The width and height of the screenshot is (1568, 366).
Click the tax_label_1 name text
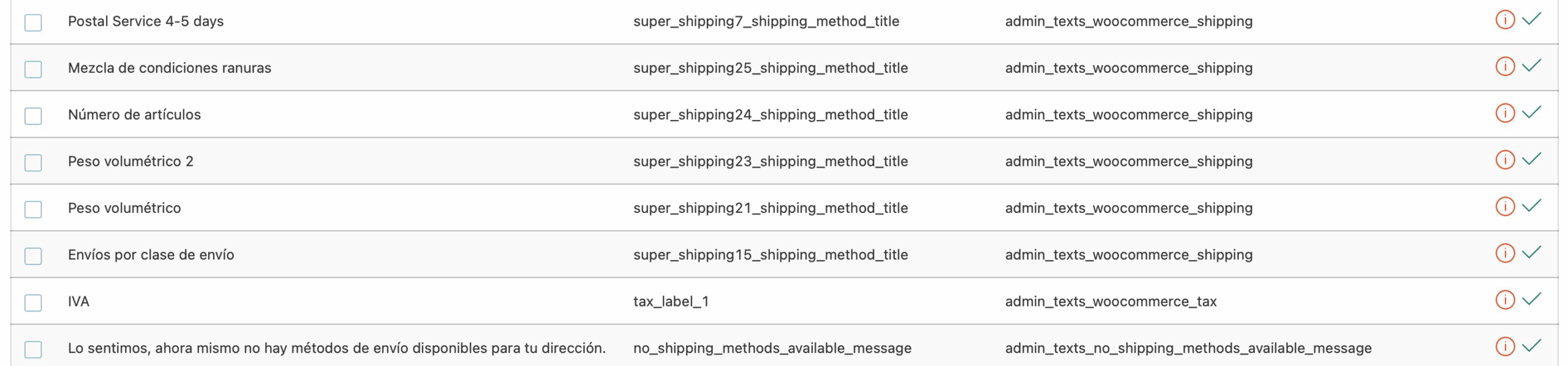click(x=671, y=301)
